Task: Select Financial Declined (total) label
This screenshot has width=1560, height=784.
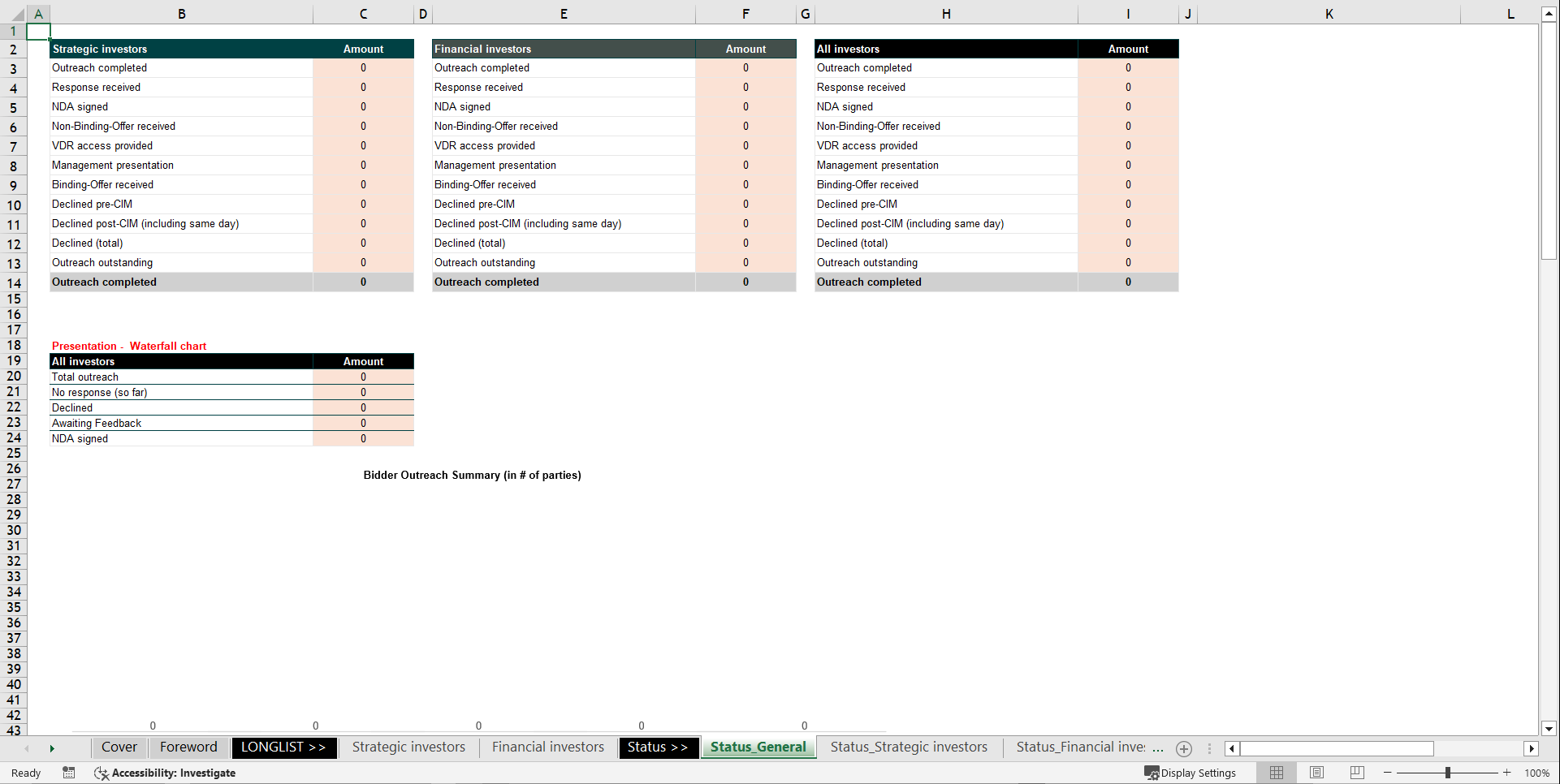Action: click(x=564, y=243)
